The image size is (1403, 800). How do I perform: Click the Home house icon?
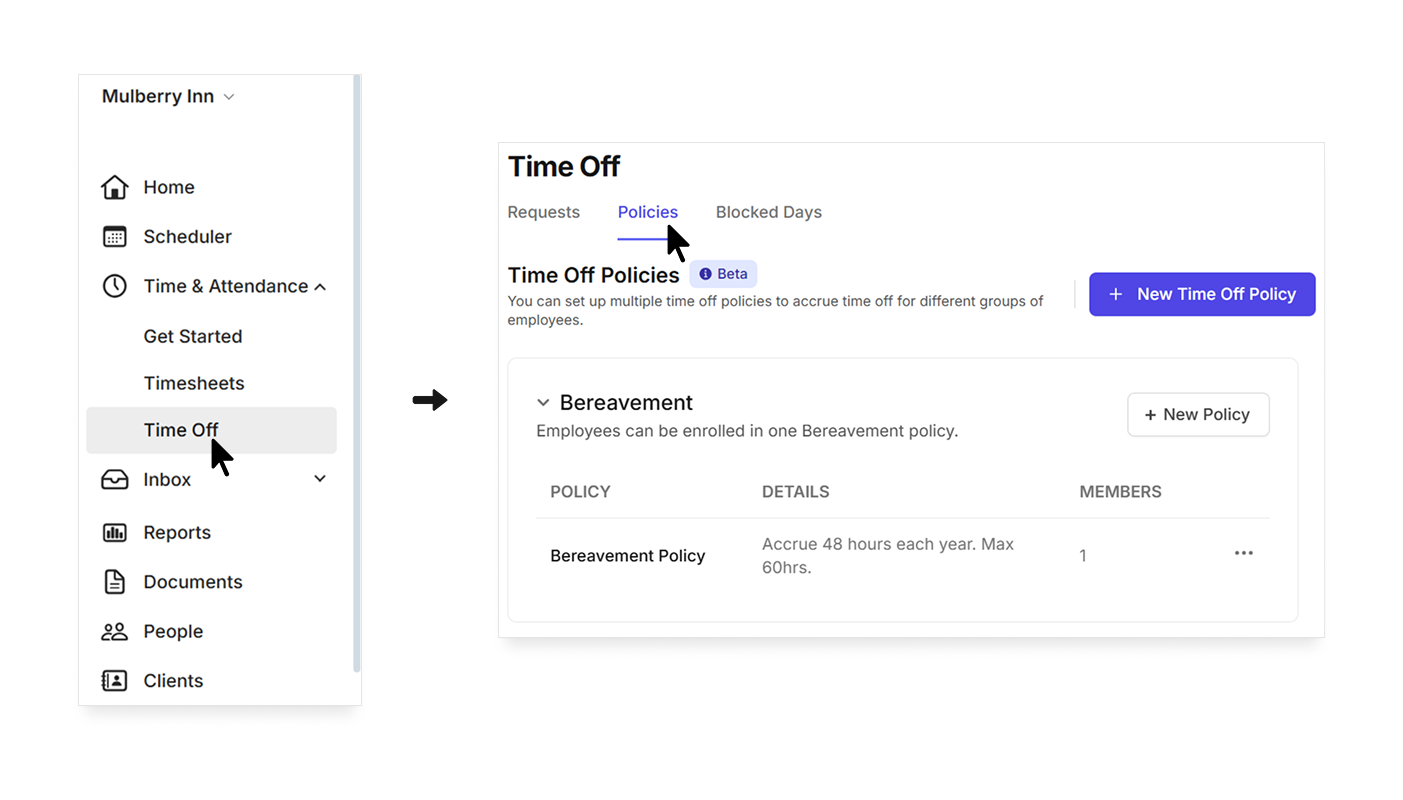[115, 187]
